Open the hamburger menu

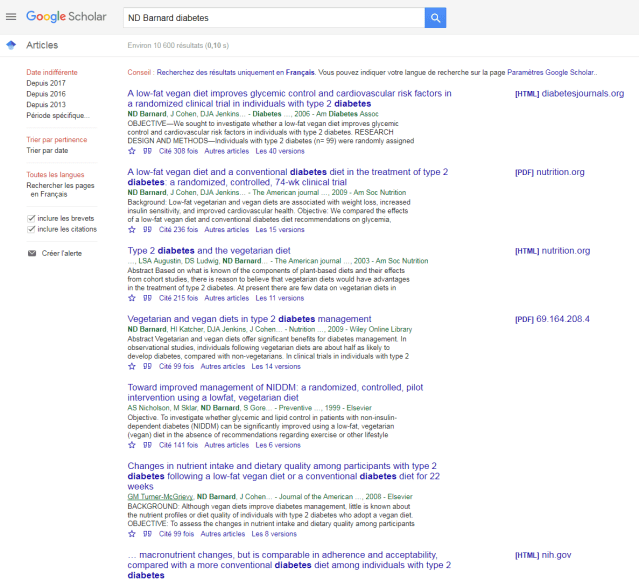click(x=11, y=17)
